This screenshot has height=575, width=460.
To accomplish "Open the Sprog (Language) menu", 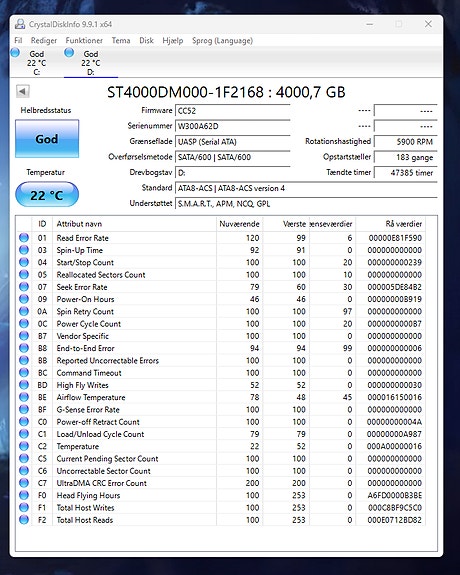I will click(x=222, y=40).
